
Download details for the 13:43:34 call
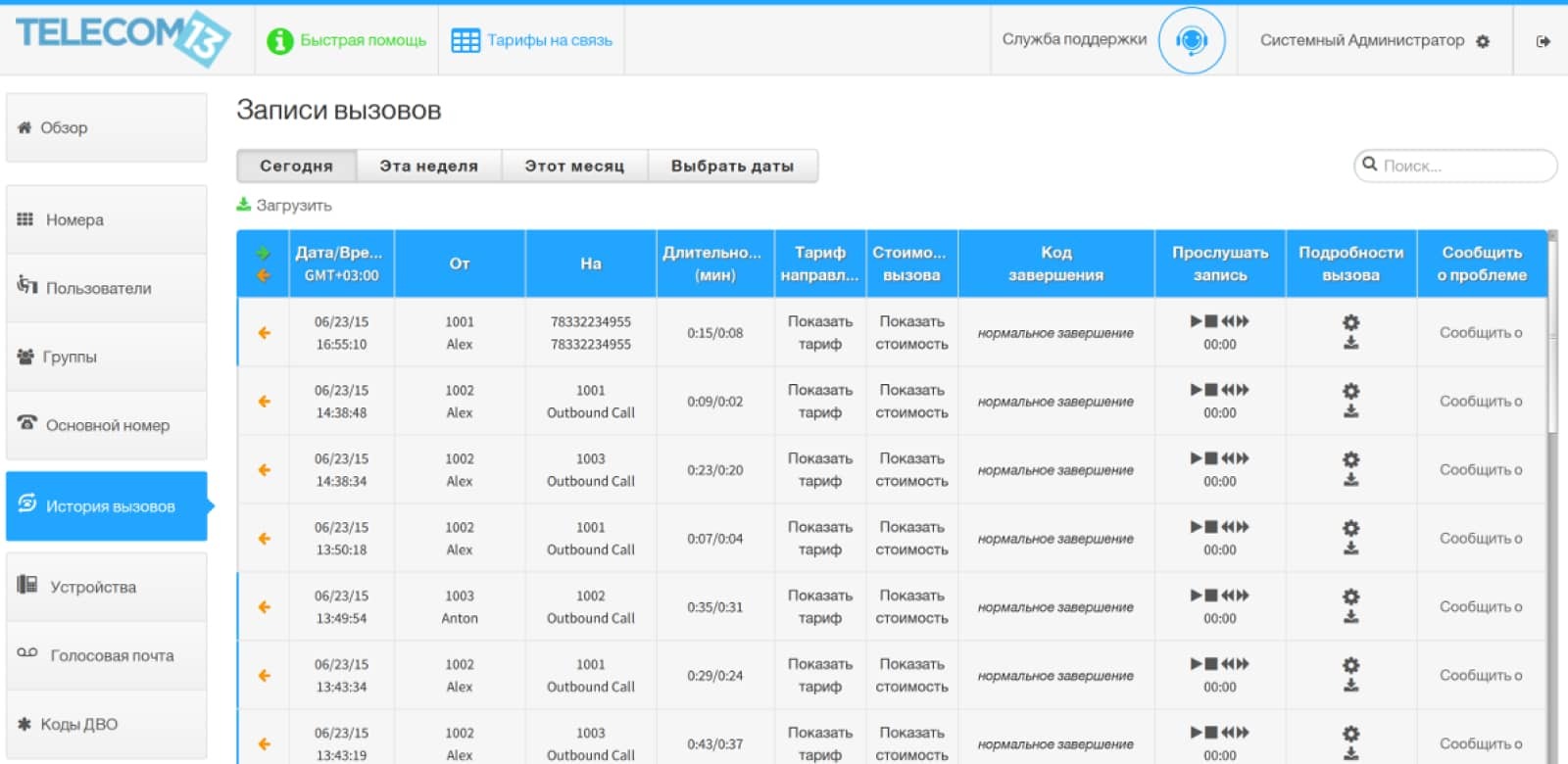(x=1350, y=686)
